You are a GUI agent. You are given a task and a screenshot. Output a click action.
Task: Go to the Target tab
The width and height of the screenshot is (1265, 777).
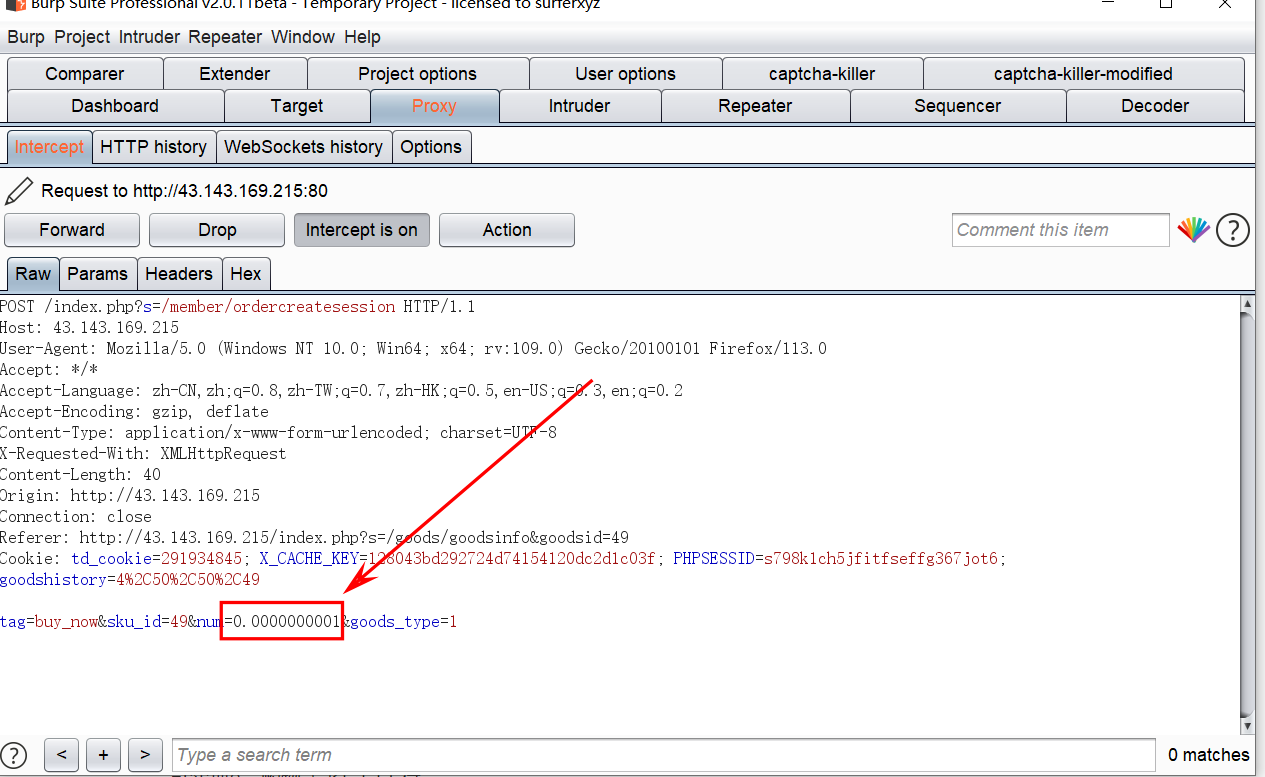297,106
